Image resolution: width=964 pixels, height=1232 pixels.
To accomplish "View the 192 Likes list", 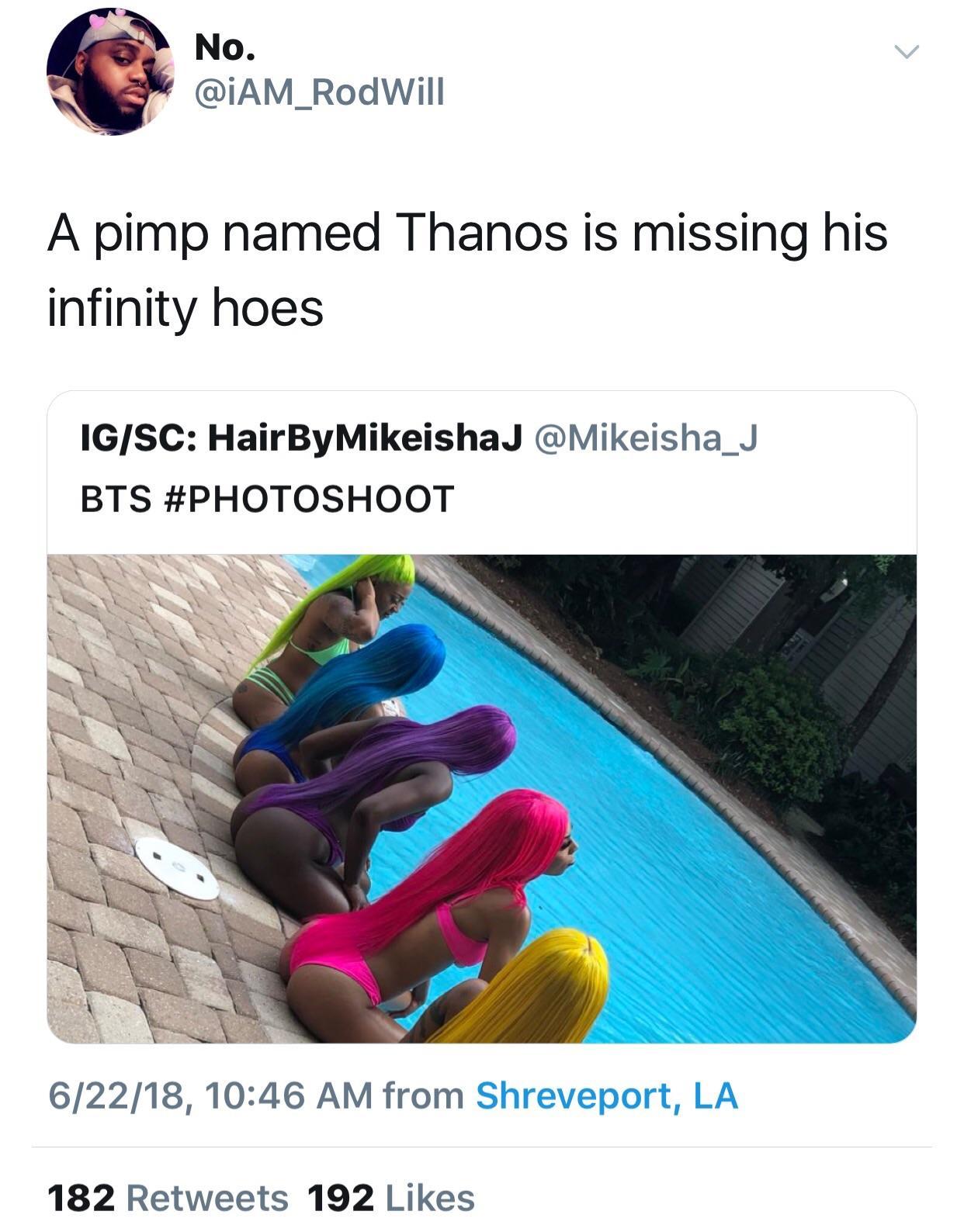I will coord(391,1197).
